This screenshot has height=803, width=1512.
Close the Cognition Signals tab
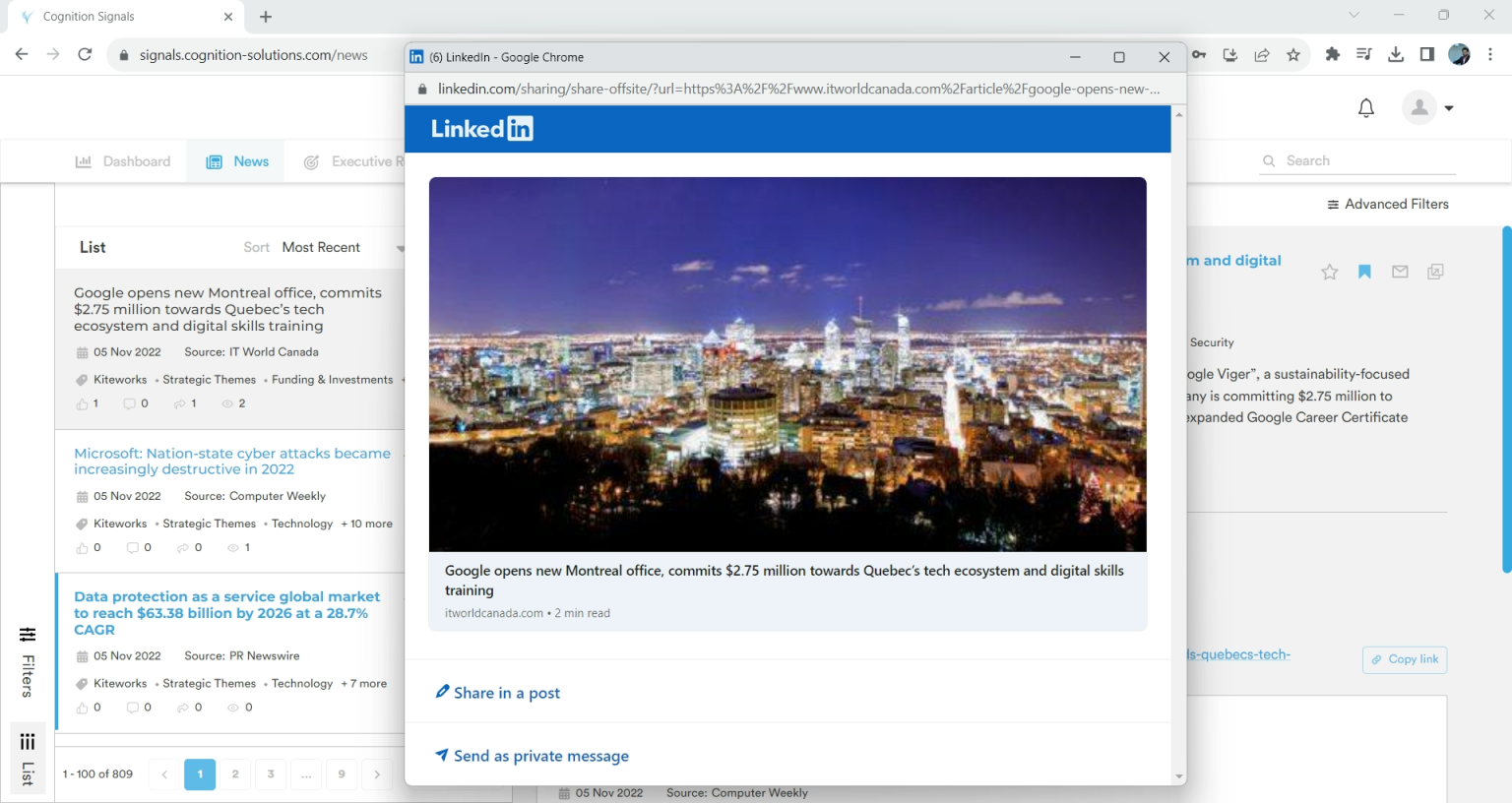click(227, 17)
